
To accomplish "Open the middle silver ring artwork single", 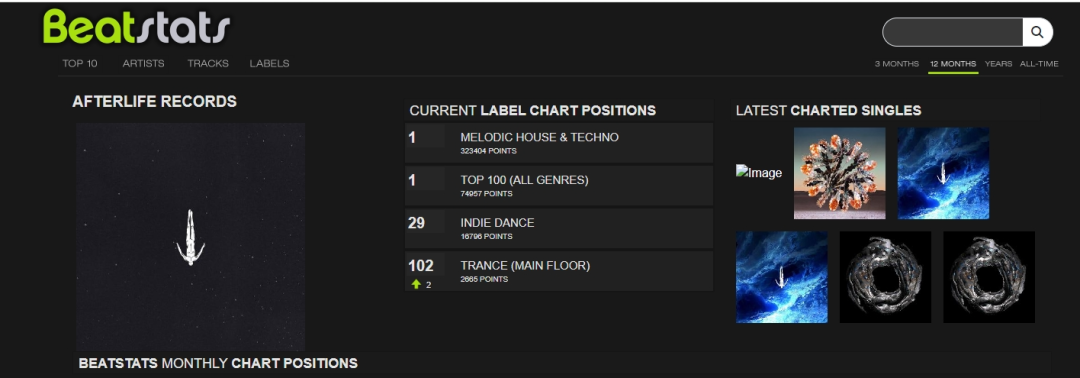I will [x=885, y=277].
